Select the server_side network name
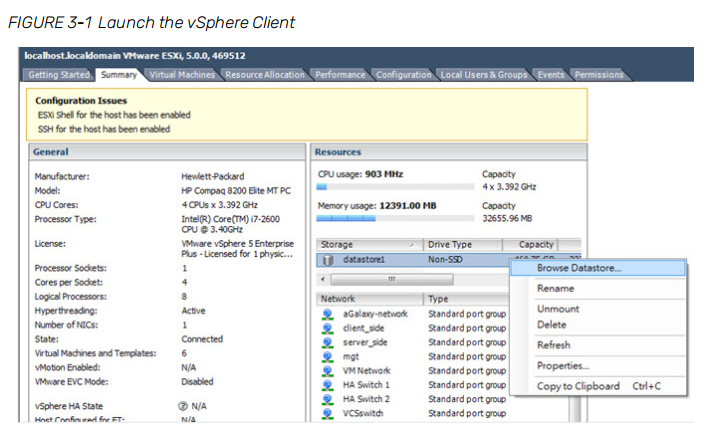This screenshot has width=709, height=442. [x=365, y=343]
